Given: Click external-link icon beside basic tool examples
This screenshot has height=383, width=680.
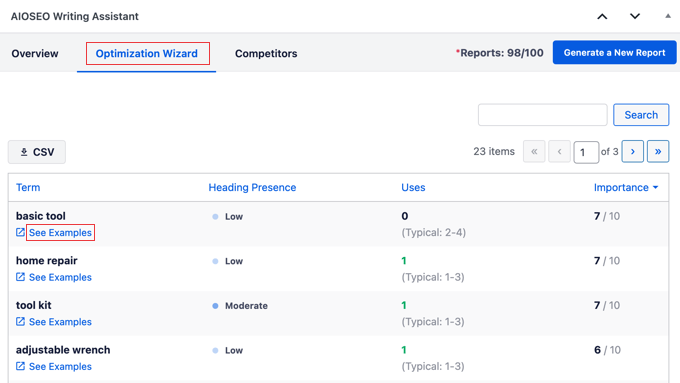Looking at the screenshot, I should (x=20, y=232).
